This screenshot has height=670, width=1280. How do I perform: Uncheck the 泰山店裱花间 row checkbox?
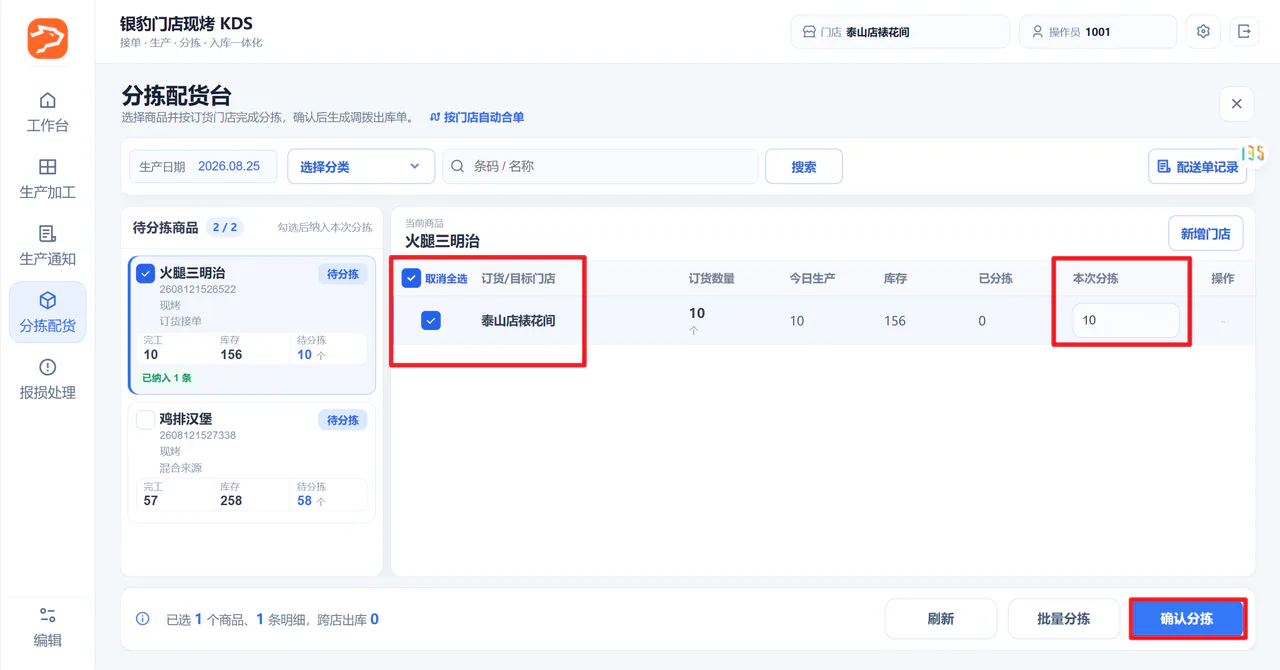point(431,320)
